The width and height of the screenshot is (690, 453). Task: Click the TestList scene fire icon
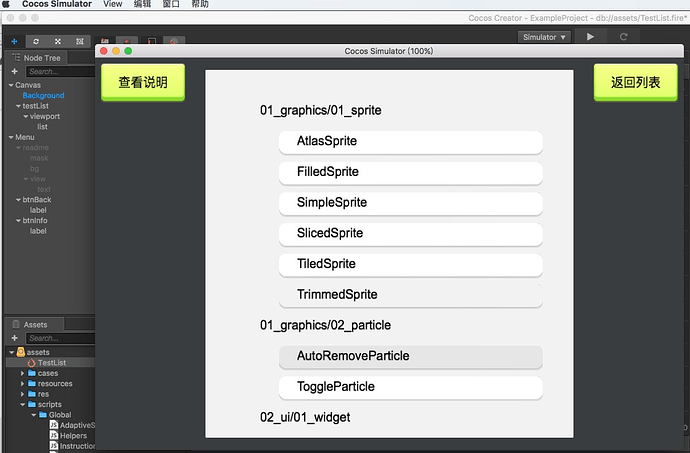tap(31, 363)
